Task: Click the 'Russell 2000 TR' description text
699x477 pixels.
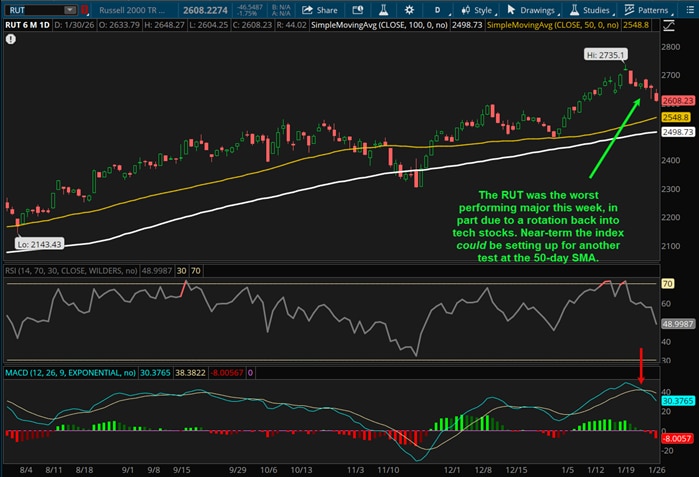Action: (x=132, y=10)
